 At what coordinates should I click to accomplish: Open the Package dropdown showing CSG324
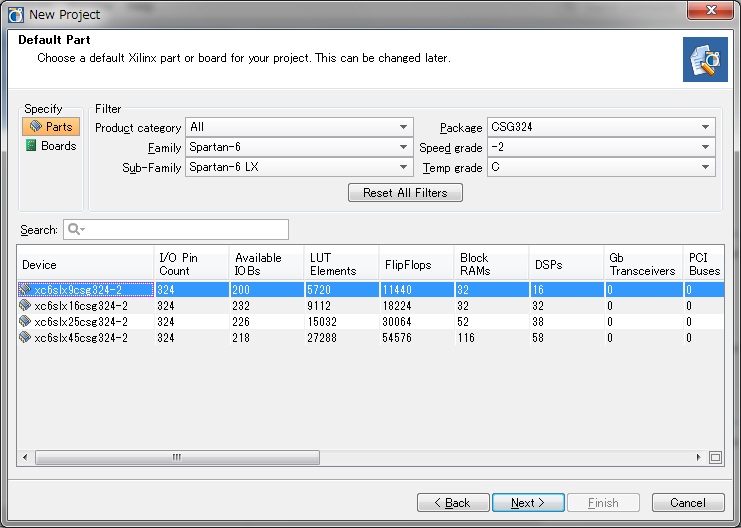601,127
